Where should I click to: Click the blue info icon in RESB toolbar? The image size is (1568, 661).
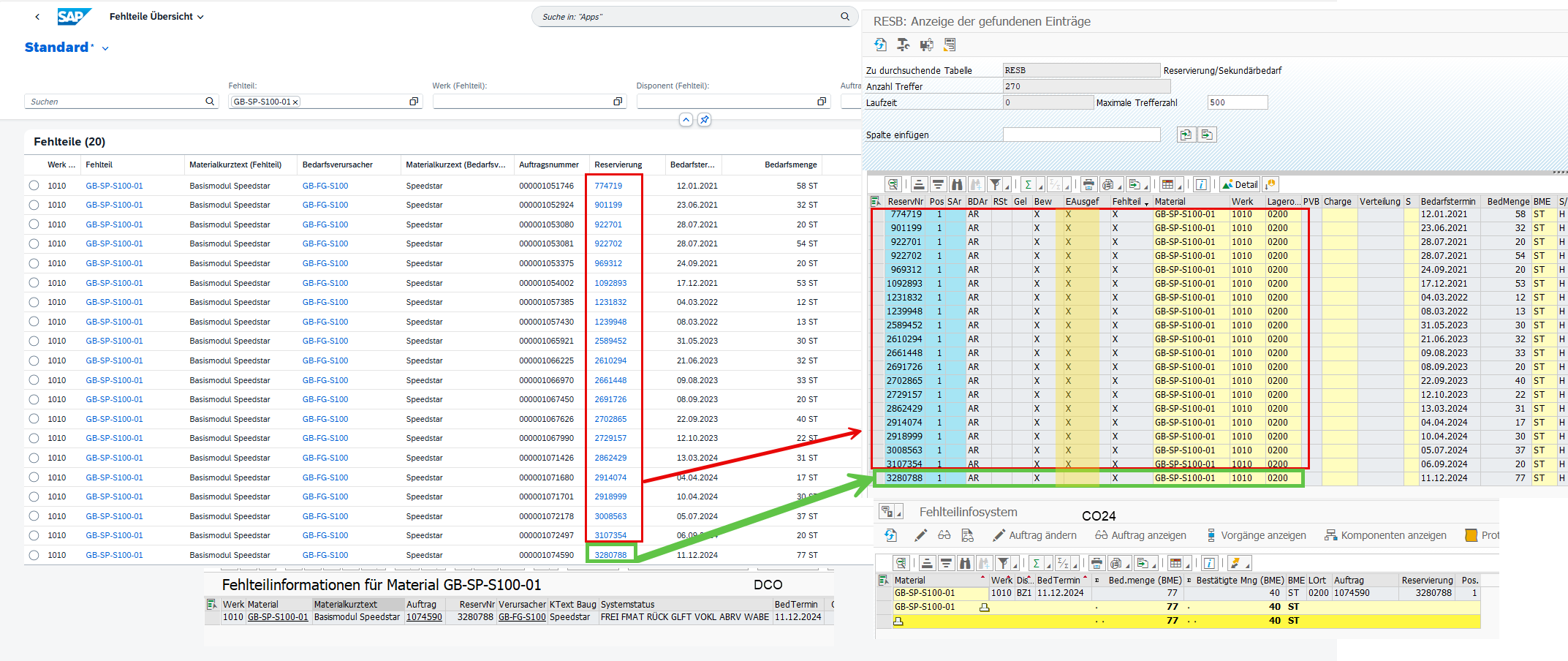1201,184
